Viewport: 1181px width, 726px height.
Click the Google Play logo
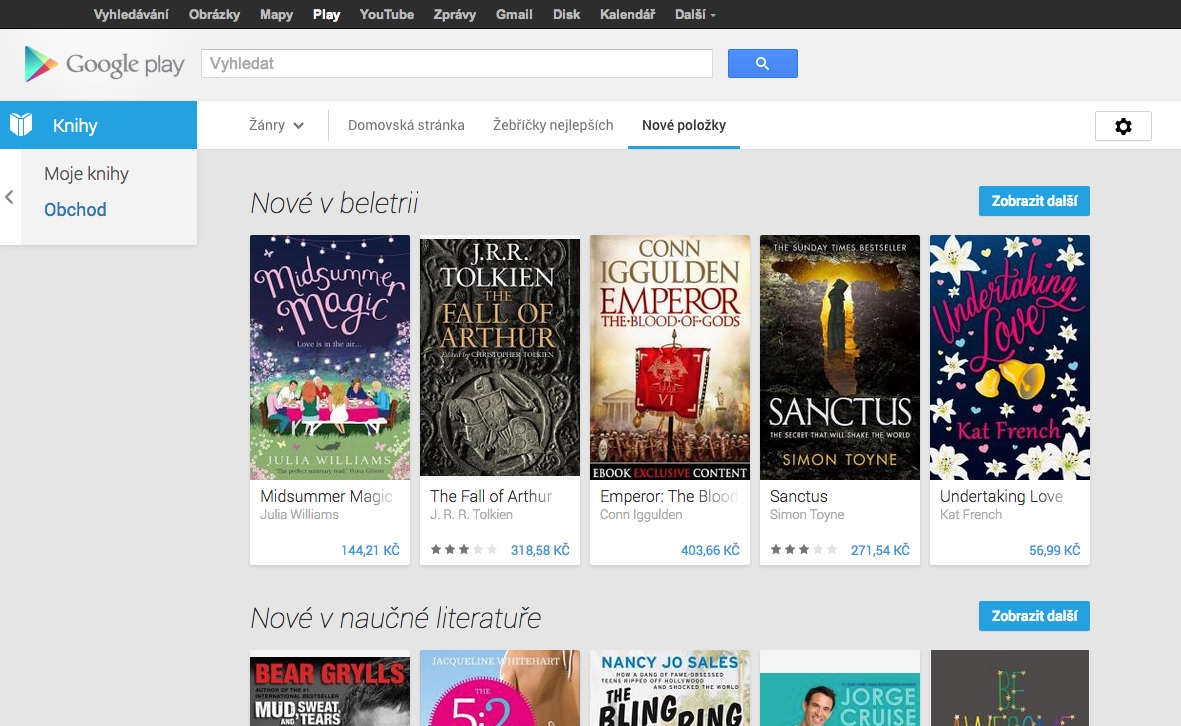pyautogui.click(x=104, y=64)
